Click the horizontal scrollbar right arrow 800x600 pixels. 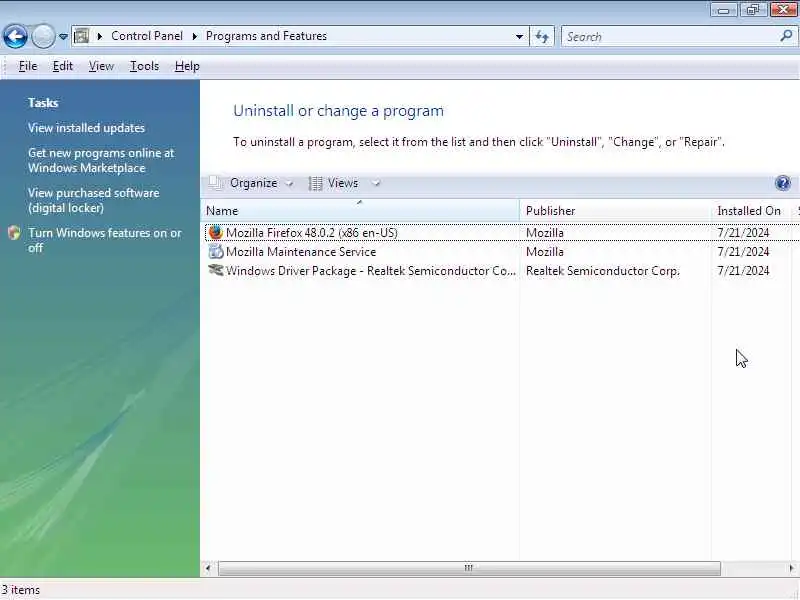[x=792, y=568]
